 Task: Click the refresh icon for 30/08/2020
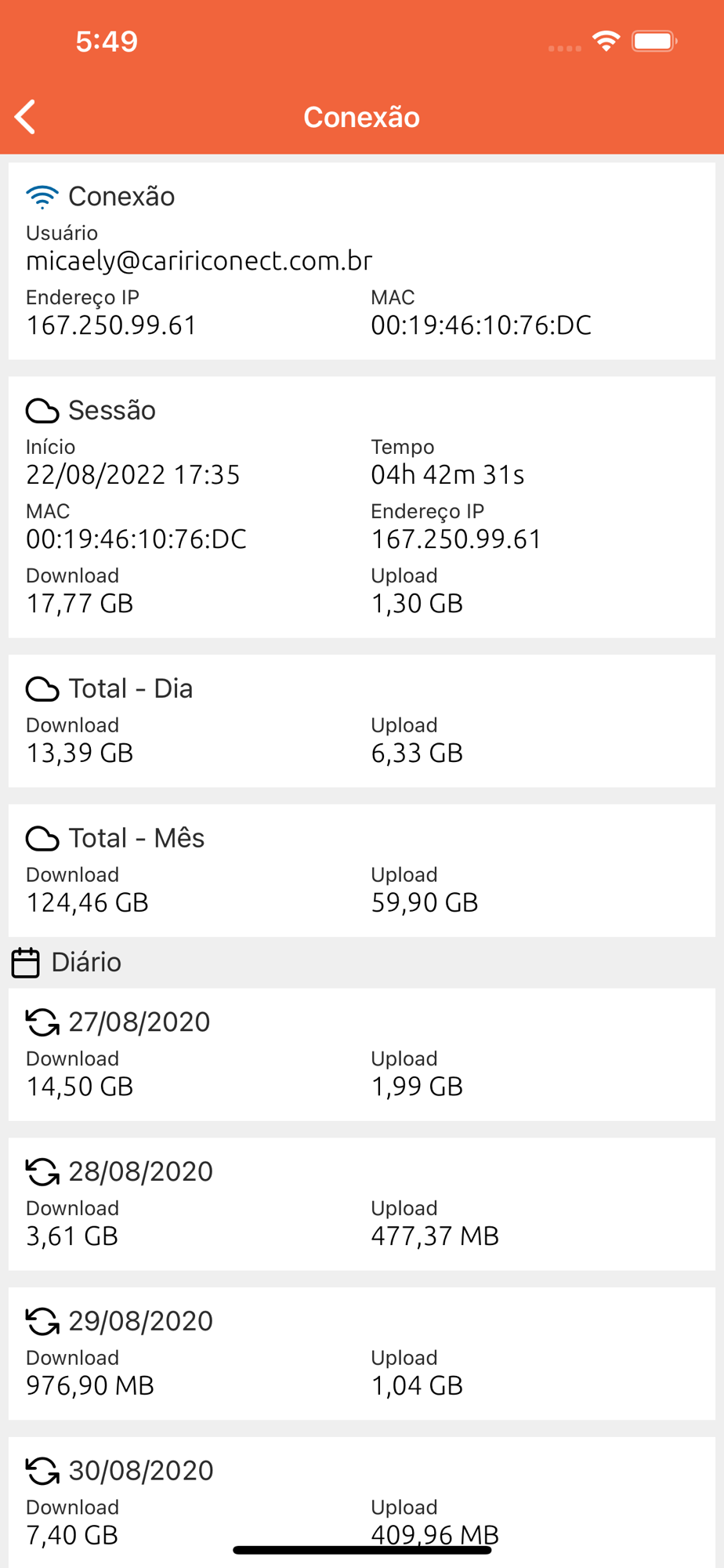pyautogui.click(x=42, y=1471)
